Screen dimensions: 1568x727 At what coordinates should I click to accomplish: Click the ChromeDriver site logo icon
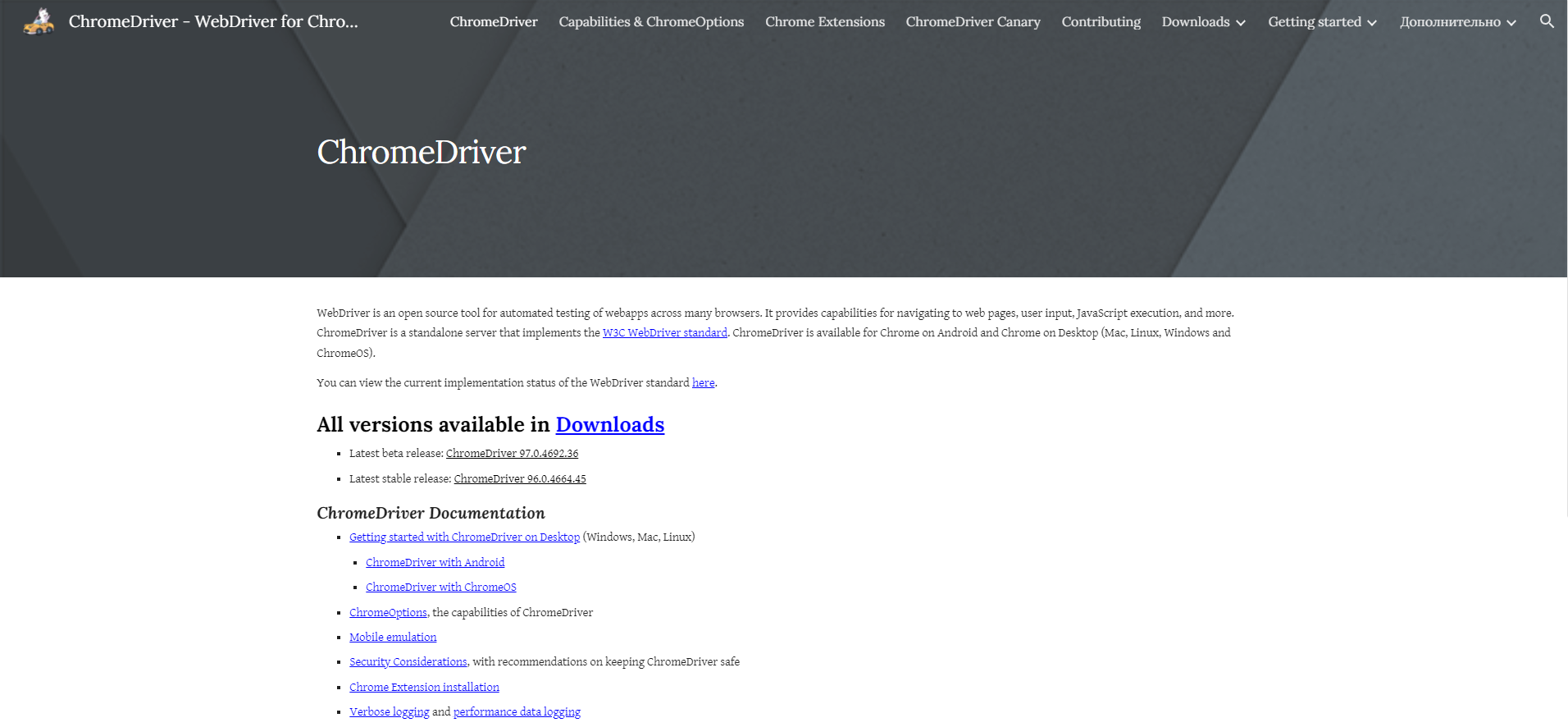click(x=39, y=22)
